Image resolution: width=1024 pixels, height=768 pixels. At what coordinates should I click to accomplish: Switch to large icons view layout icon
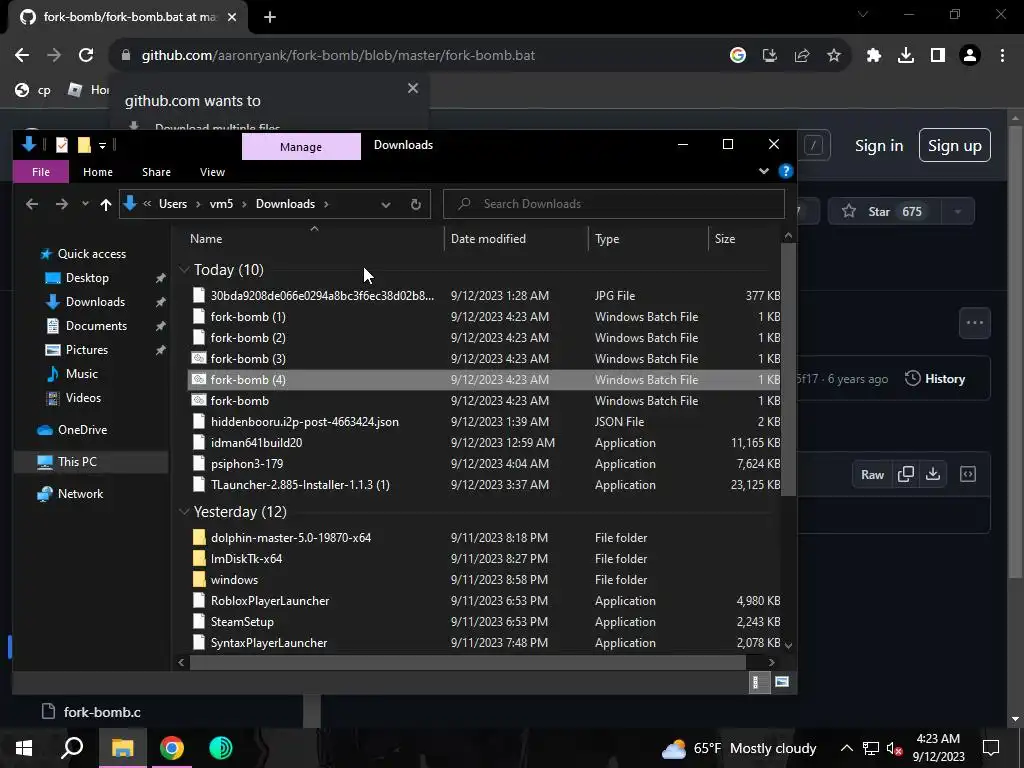click(782, 682)
